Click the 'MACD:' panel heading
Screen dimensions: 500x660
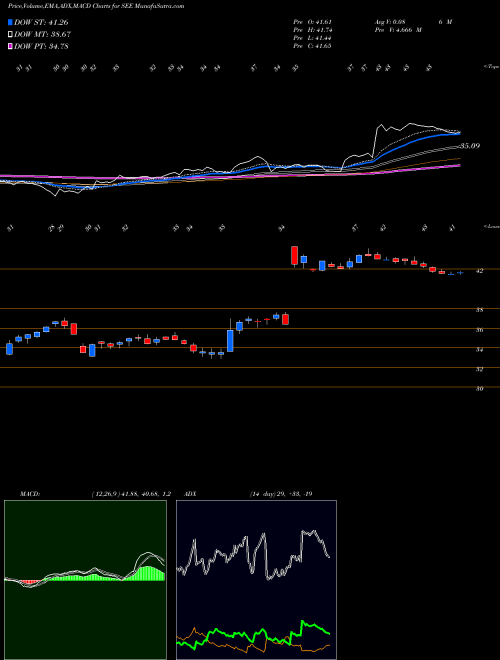(x=30, y=494)
